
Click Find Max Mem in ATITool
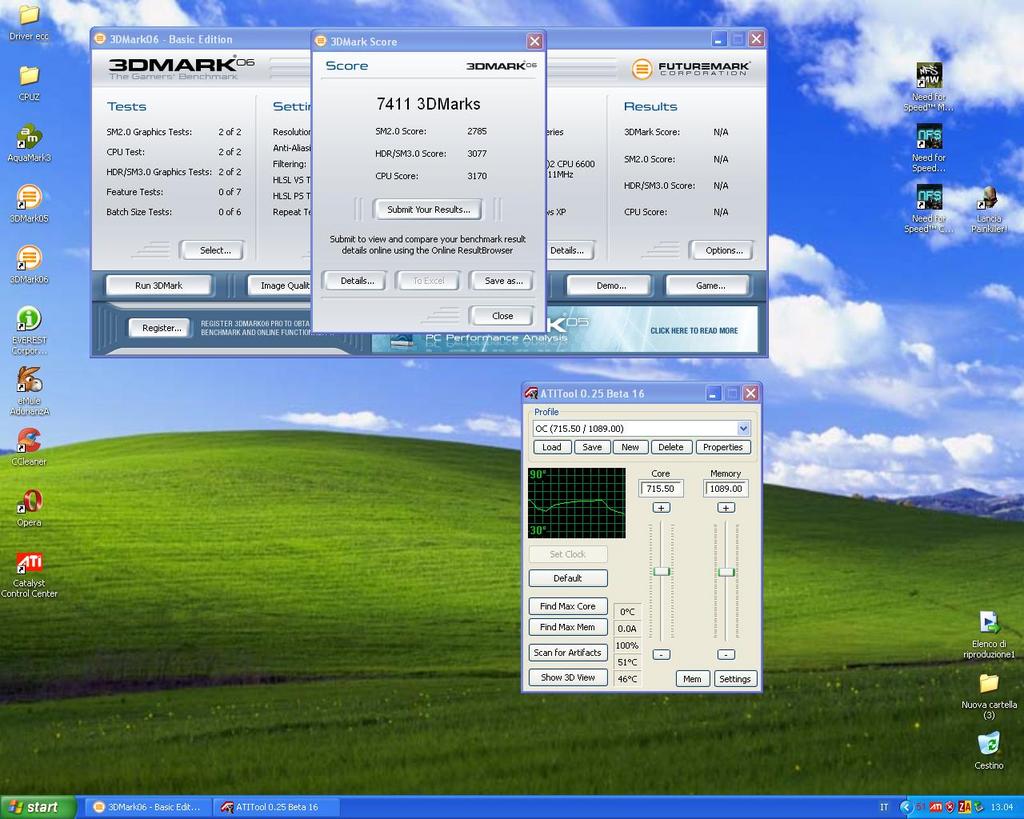coord(568,627)
